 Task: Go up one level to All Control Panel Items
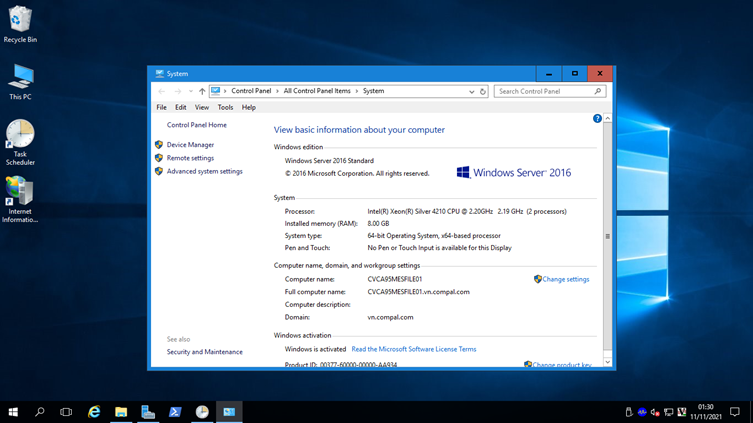point(202,91)
